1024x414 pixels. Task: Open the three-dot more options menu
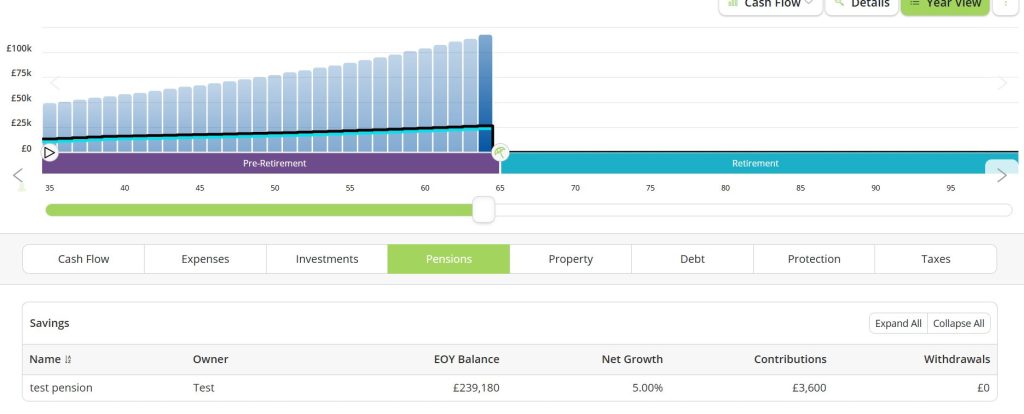pos(1007,4)
